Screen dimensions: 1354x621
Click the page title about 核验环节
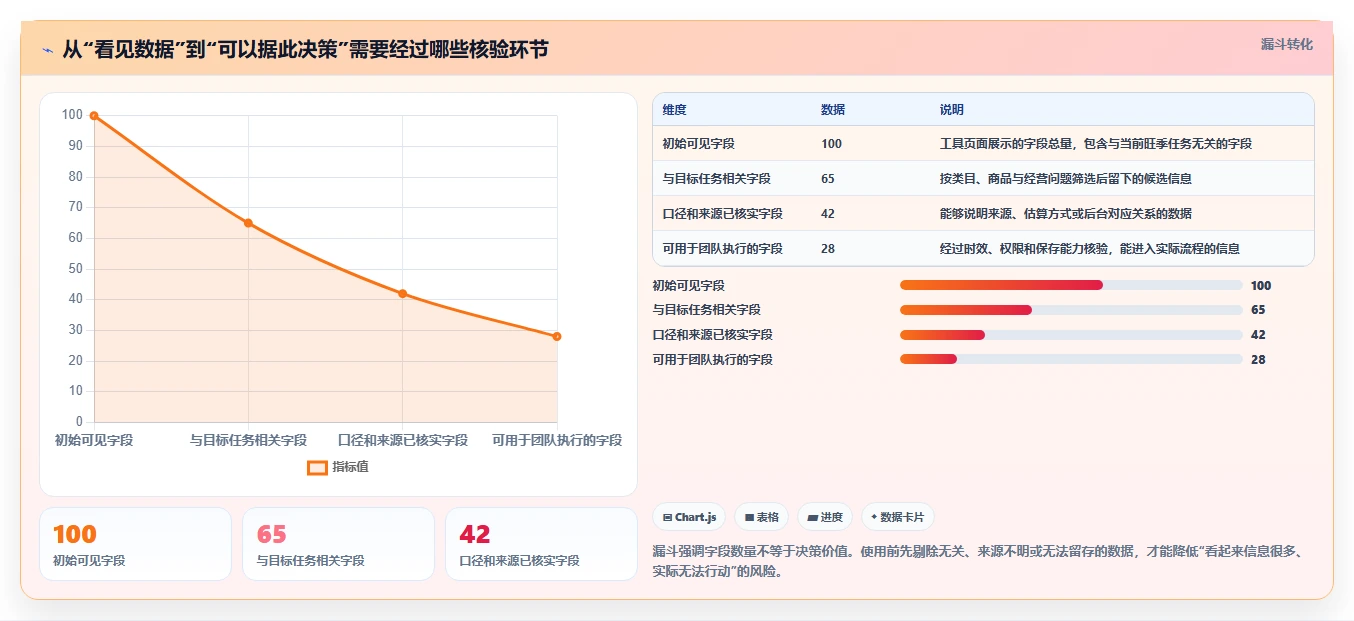tap(305, 49)
